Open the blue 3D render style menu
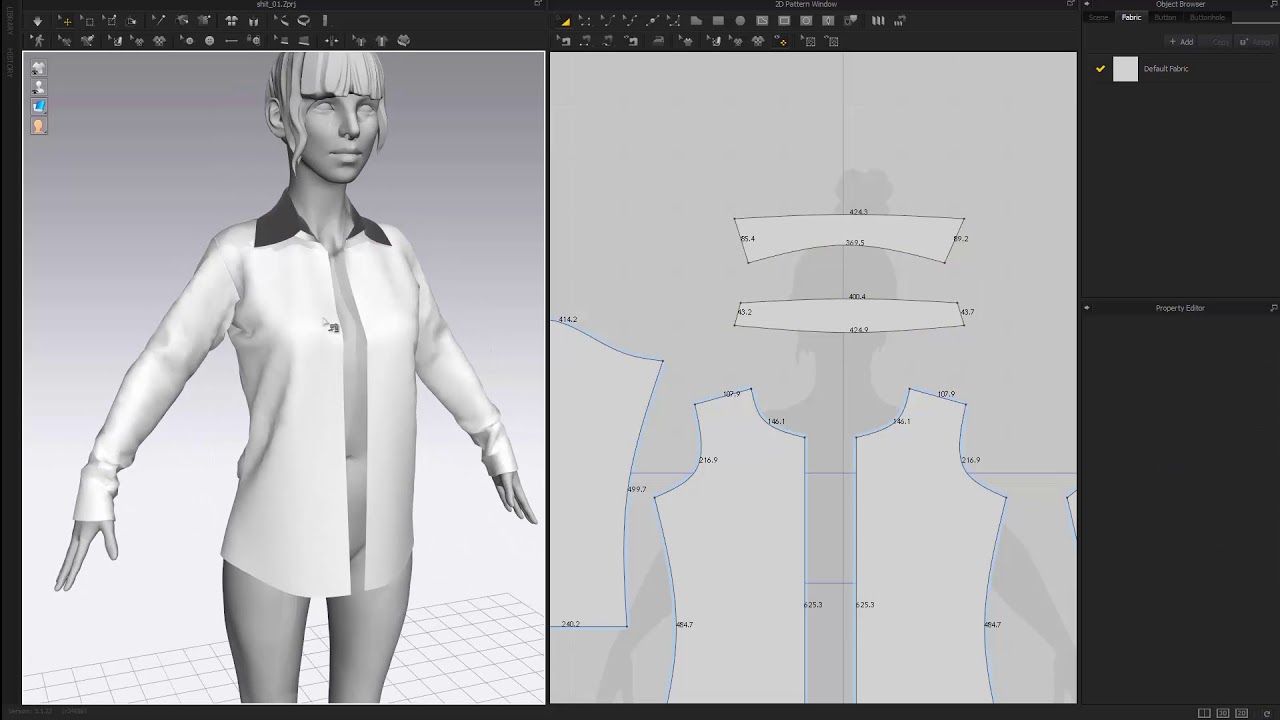This screenshot has height=720, width=1280. tap(38, 106)
